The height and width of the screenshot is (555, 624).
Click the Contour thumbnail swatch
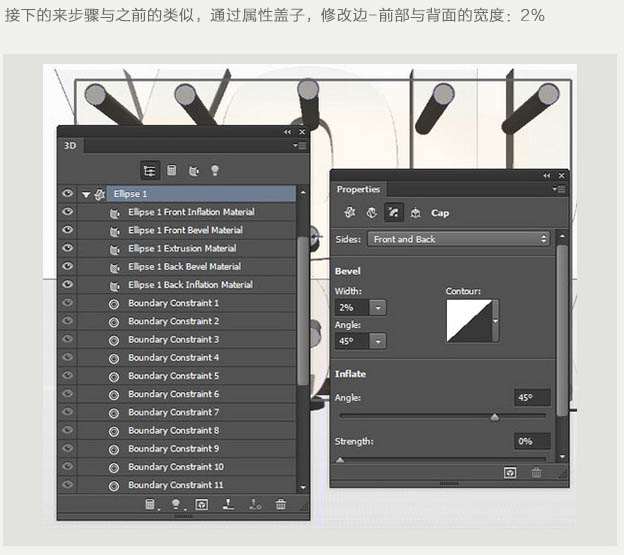469,321
